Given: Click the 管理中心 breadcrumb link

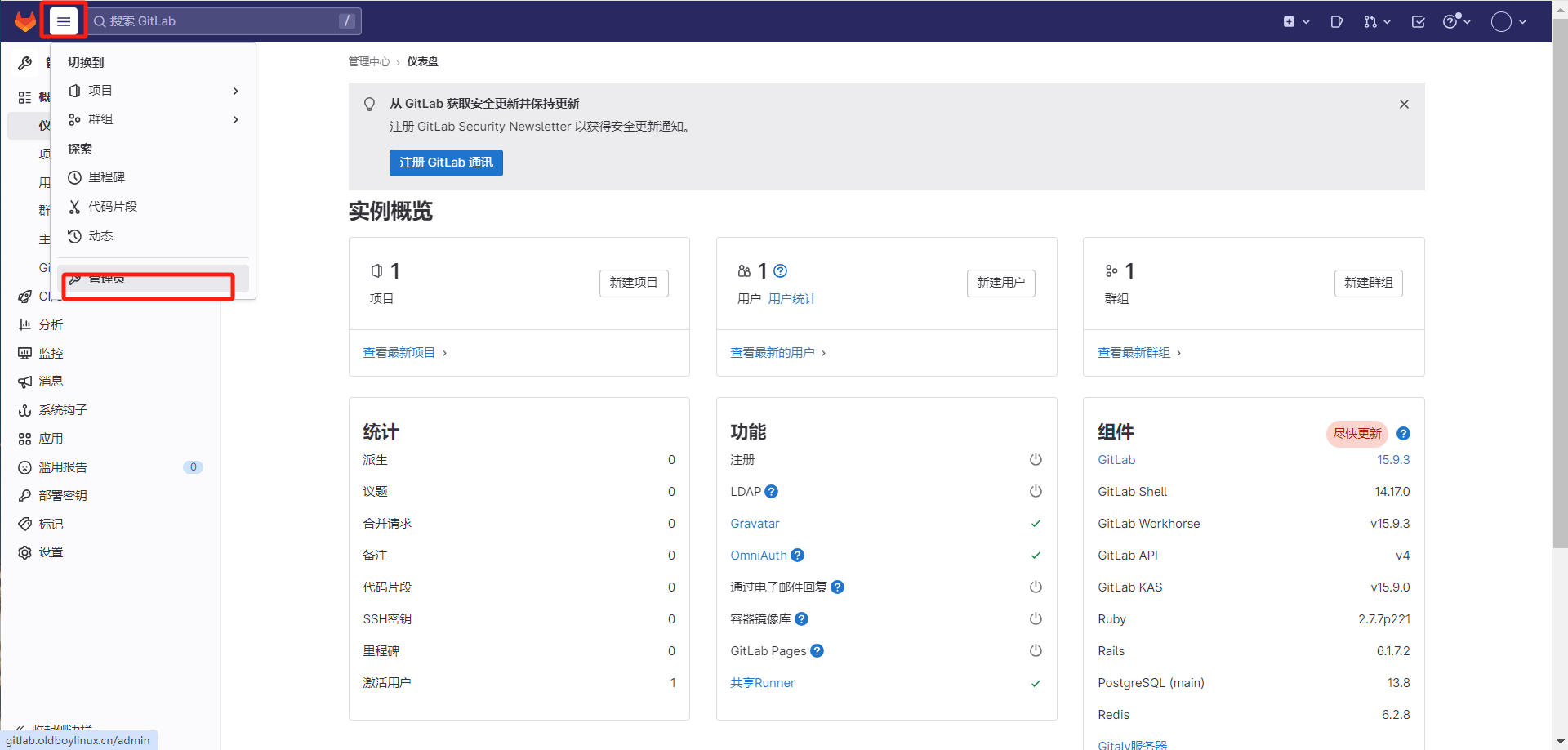Looking at the screenshot, I should 369,61.
